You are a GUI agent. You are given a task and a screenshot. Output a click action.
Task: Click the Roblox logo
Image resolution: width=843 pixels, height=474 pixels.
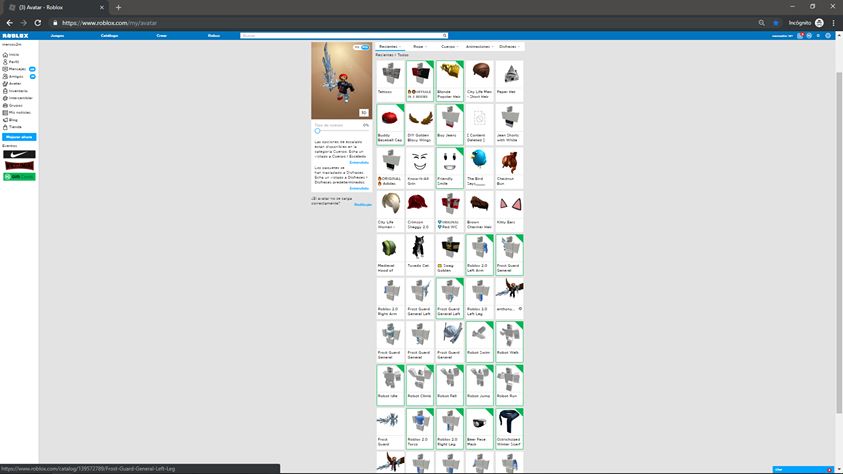(15, 35)
